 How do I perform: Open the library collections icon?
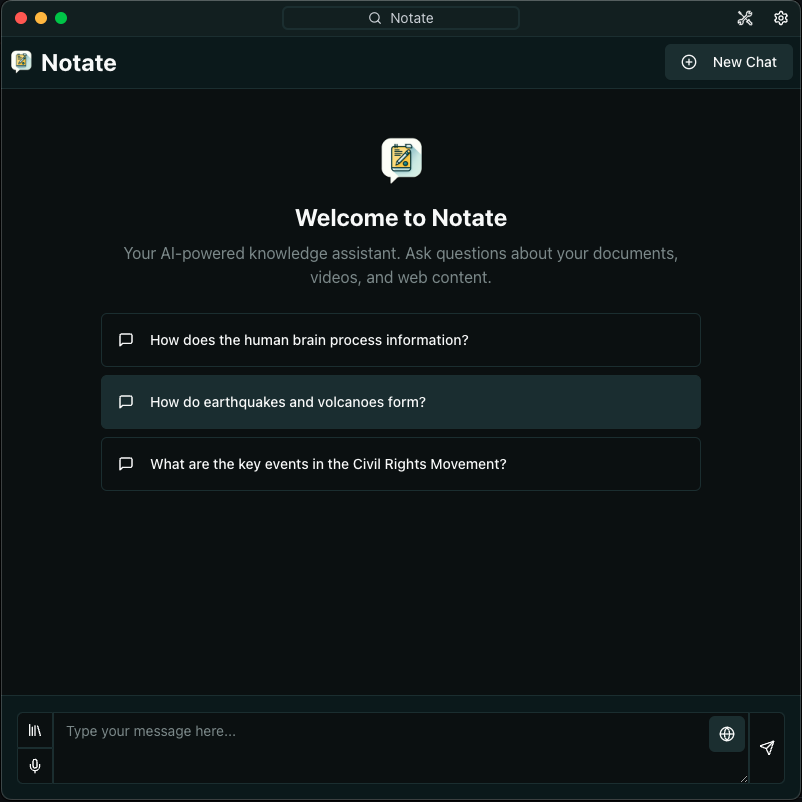click(35, 730)
